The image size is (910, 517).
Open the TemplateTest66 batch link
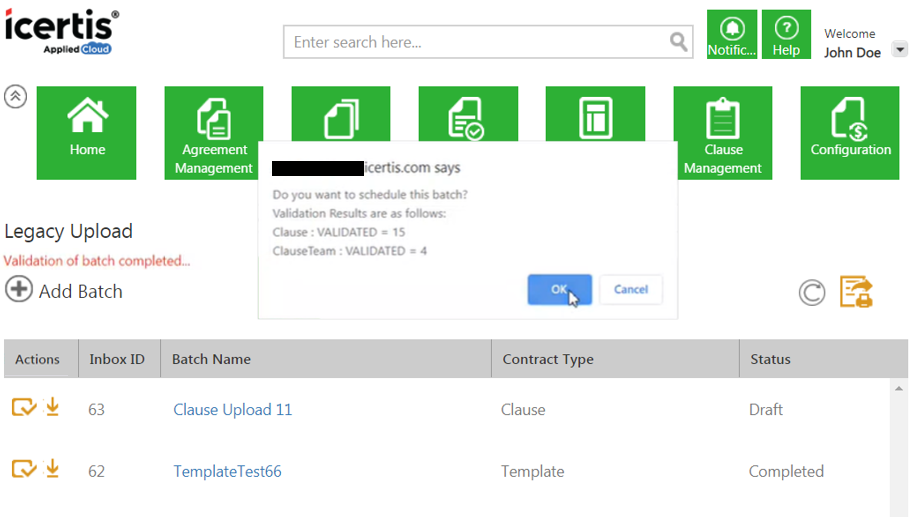[228, 471]
